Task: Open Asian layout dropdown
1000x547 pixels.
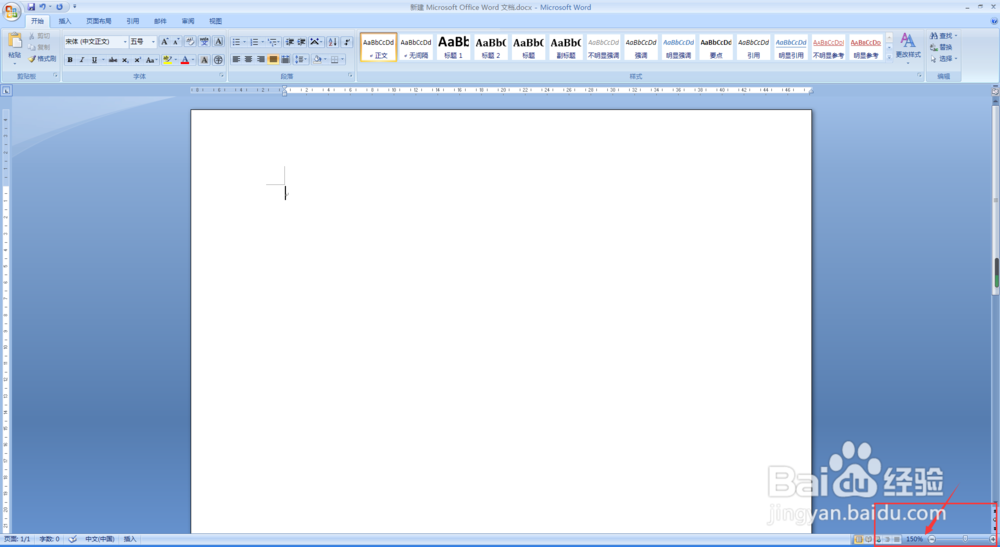Action: pyautogui.click(x=316, y=42)
